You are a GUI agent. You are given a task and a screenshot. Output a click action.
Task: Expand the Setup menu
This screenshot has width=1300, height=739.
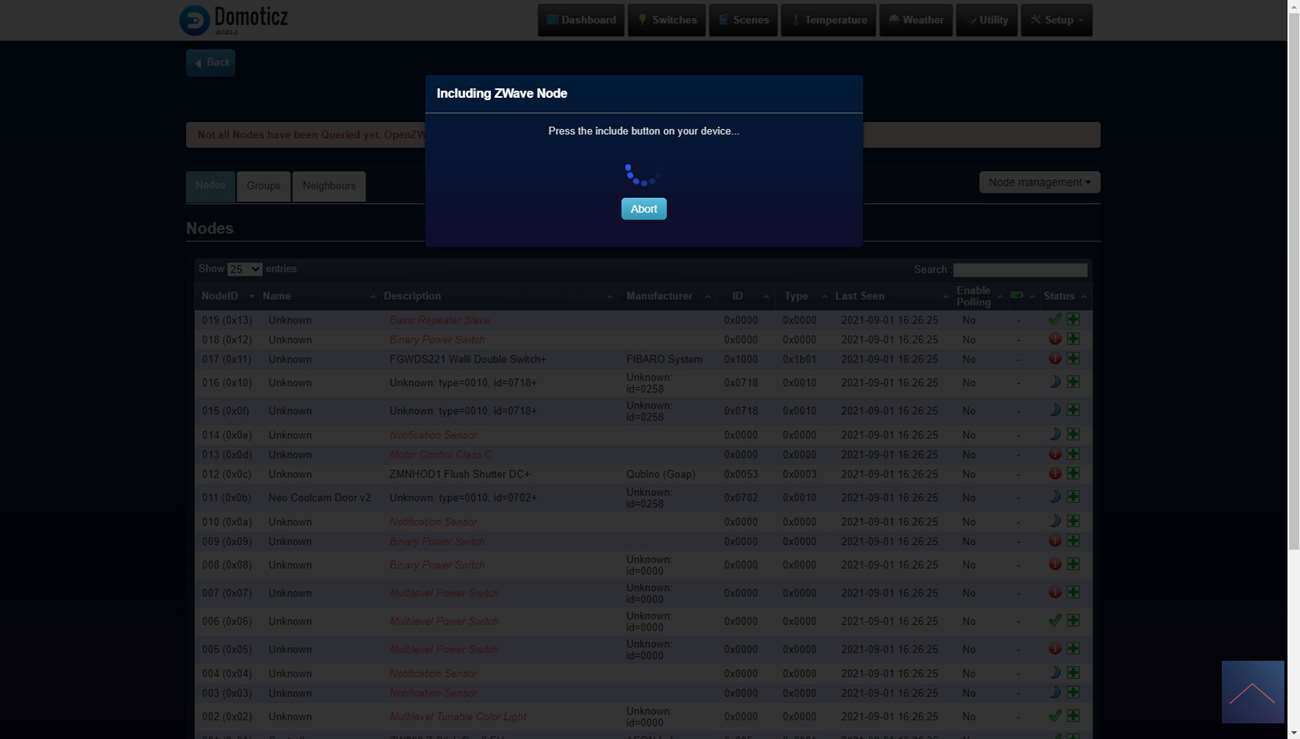[1056, 20]
